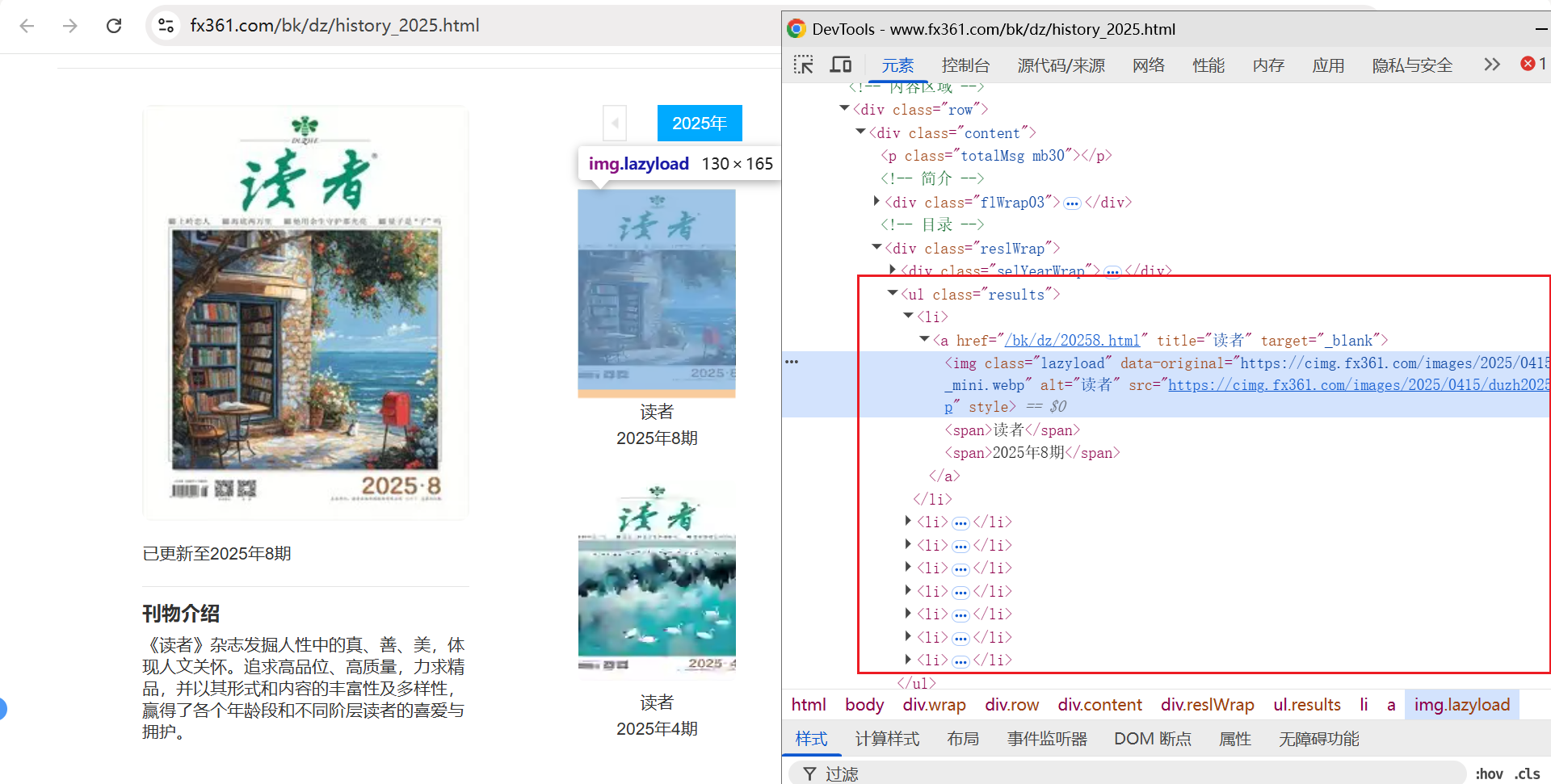This screenshot has height=784, width=1551.
Task: Click the browser forward arrow
Action: tap(70, 26)
